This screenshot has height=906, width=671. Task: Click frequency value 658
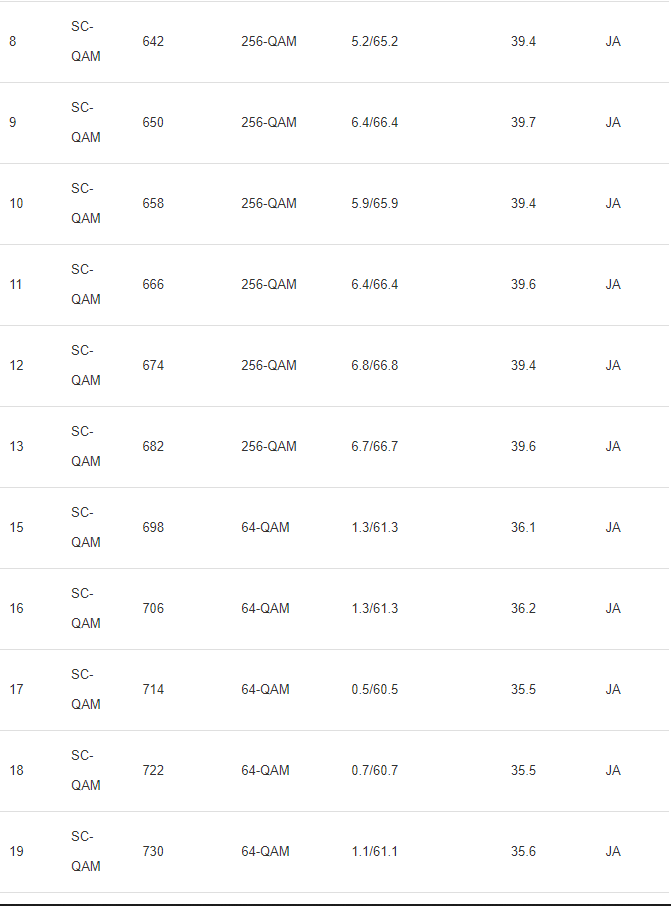153,204
